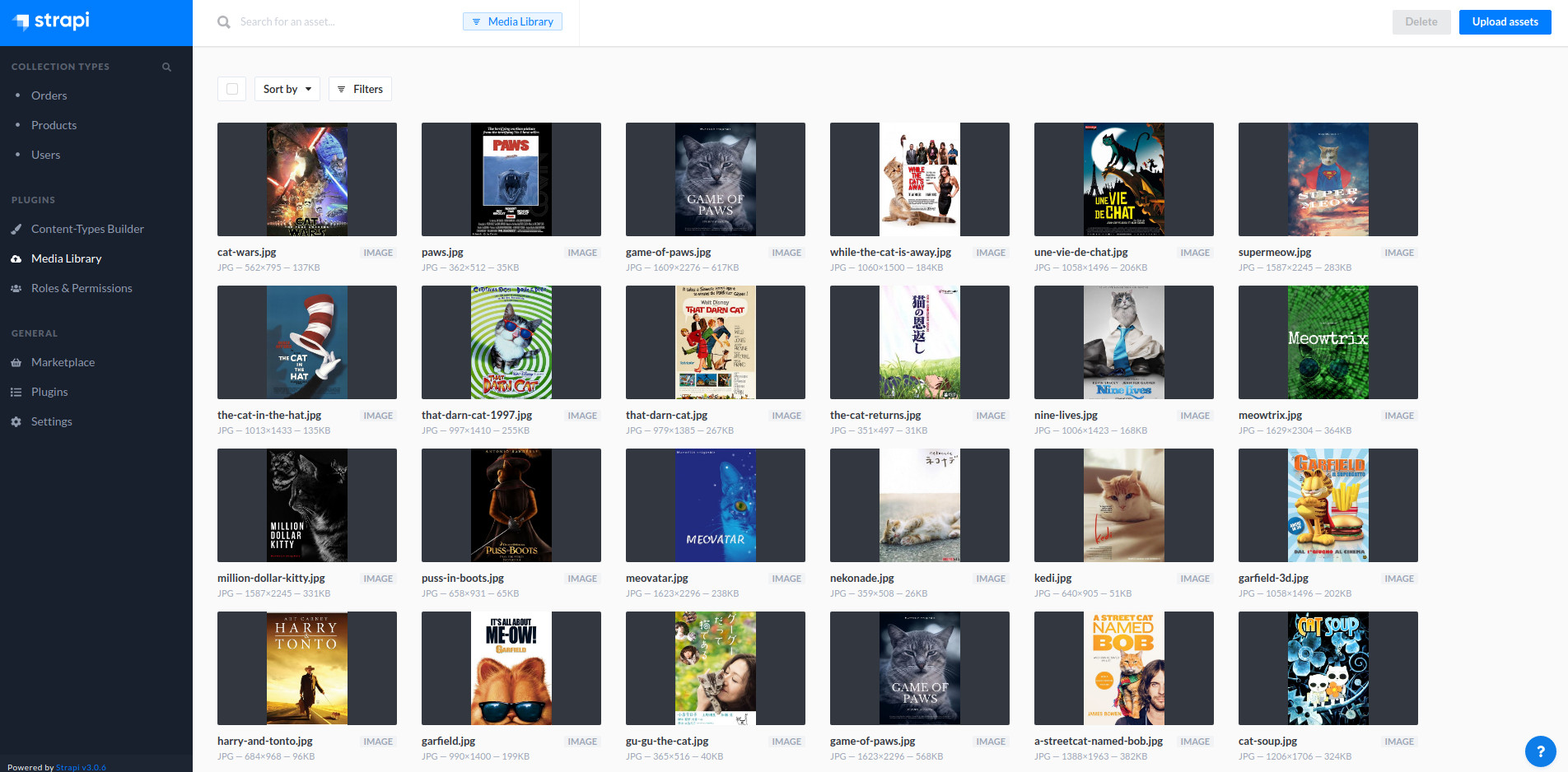
Task: Click the Plugins list icon
Action: pos(16,392)
